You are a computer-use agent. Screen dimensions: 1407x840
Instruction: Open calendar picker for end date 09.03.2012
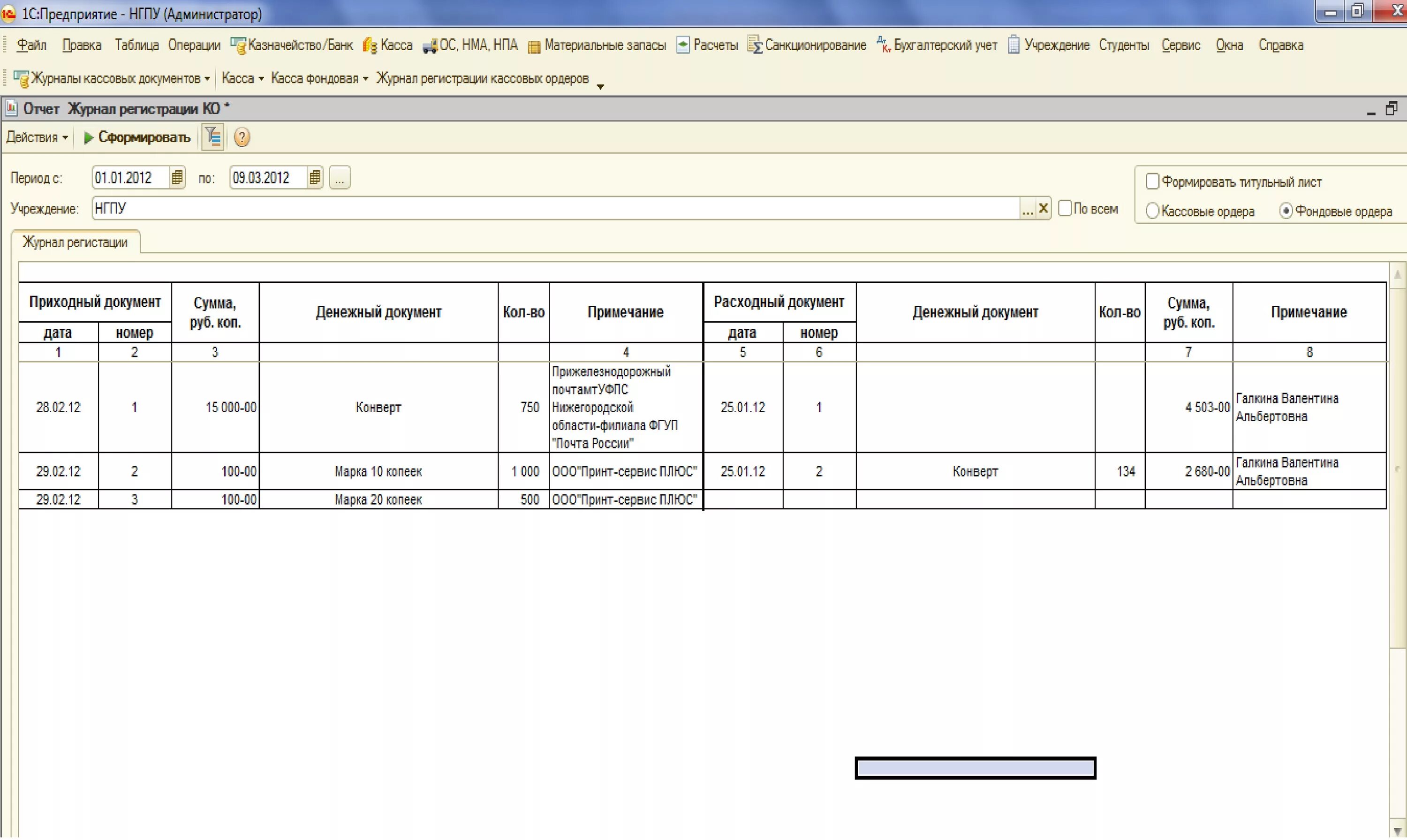click(315, 178)
